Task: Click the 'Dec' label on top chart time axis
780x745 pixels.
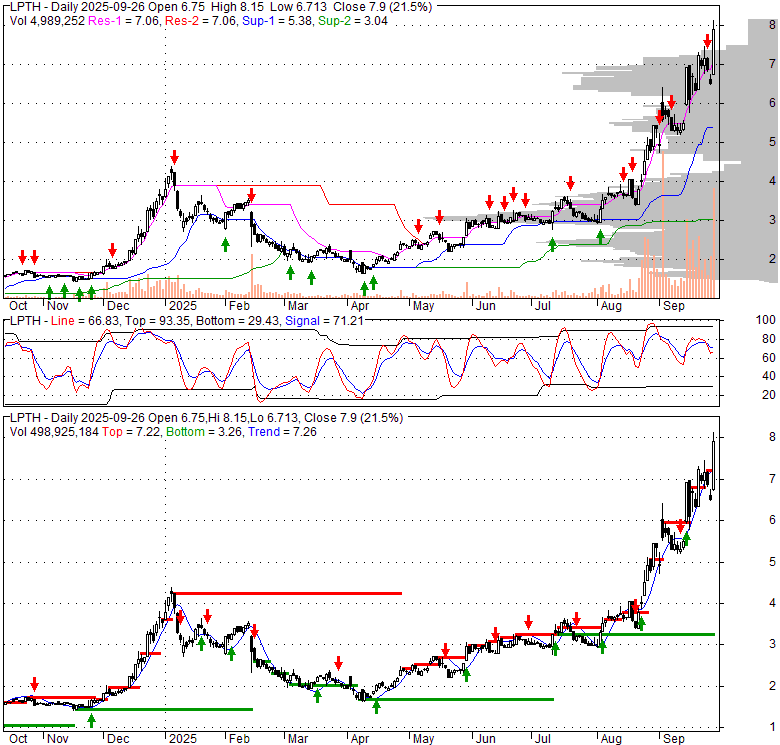Action: [118, 305]
